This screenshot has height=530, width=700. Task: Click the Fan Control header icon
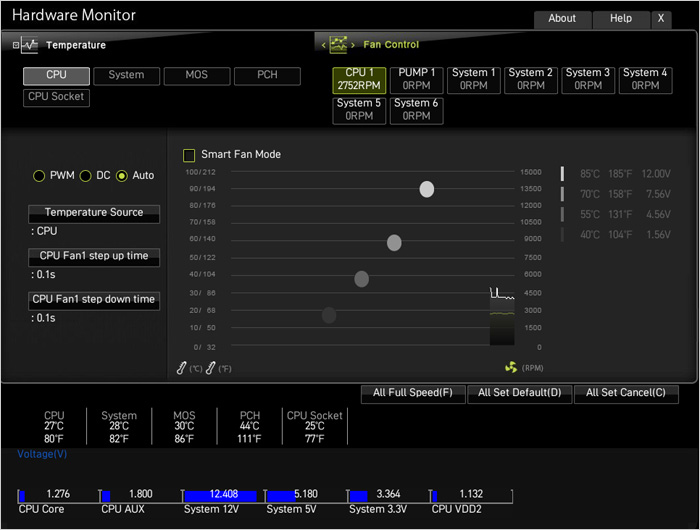(339, 44)
